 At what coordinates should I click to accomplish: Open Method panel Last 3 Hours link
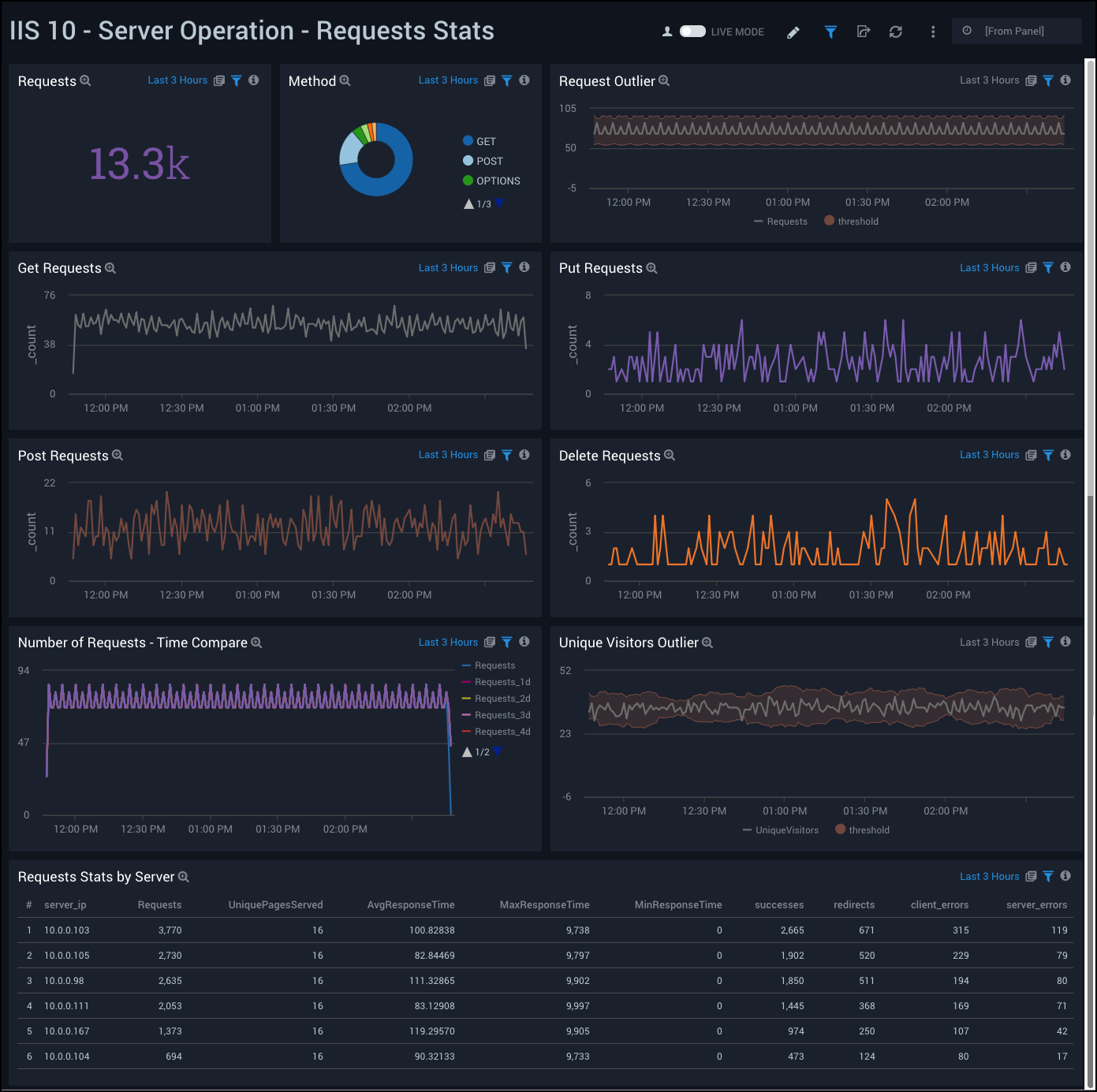click(448, 80)
